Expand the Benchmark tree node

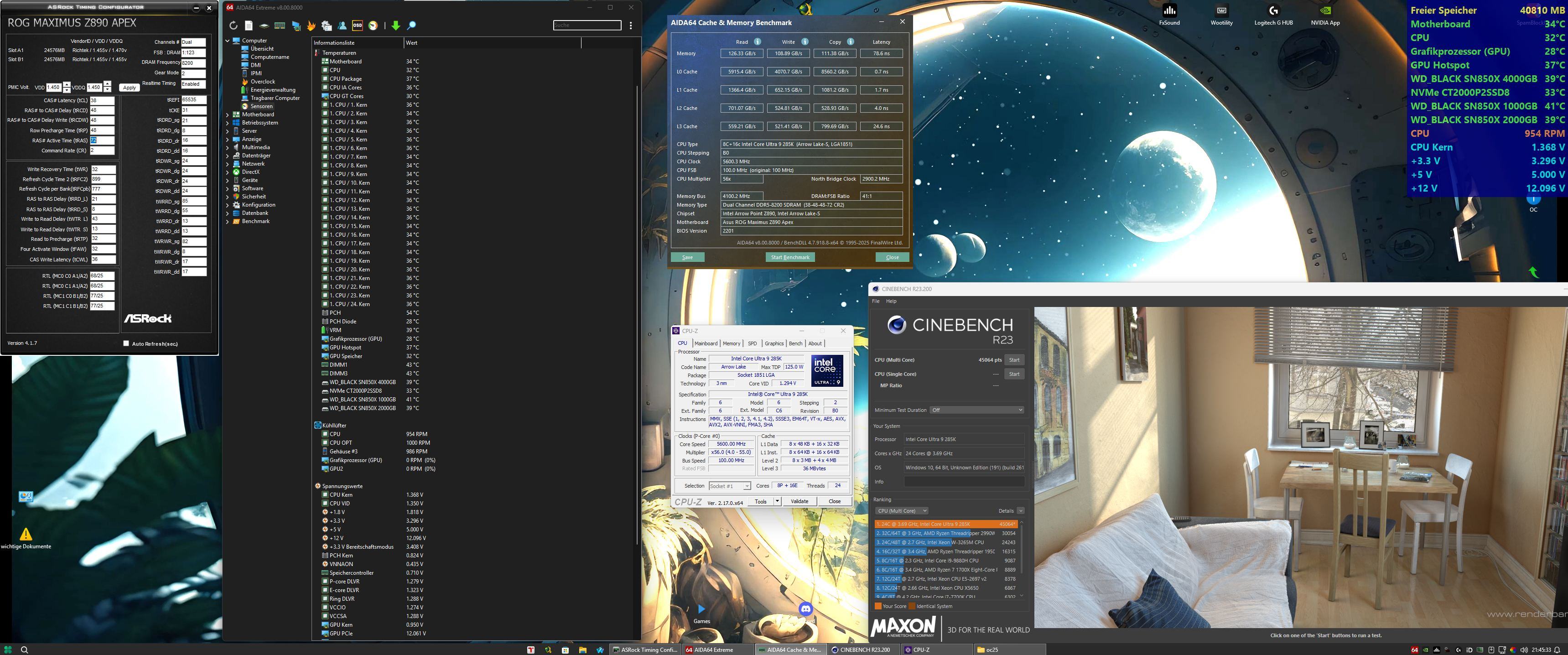point(228,222)
